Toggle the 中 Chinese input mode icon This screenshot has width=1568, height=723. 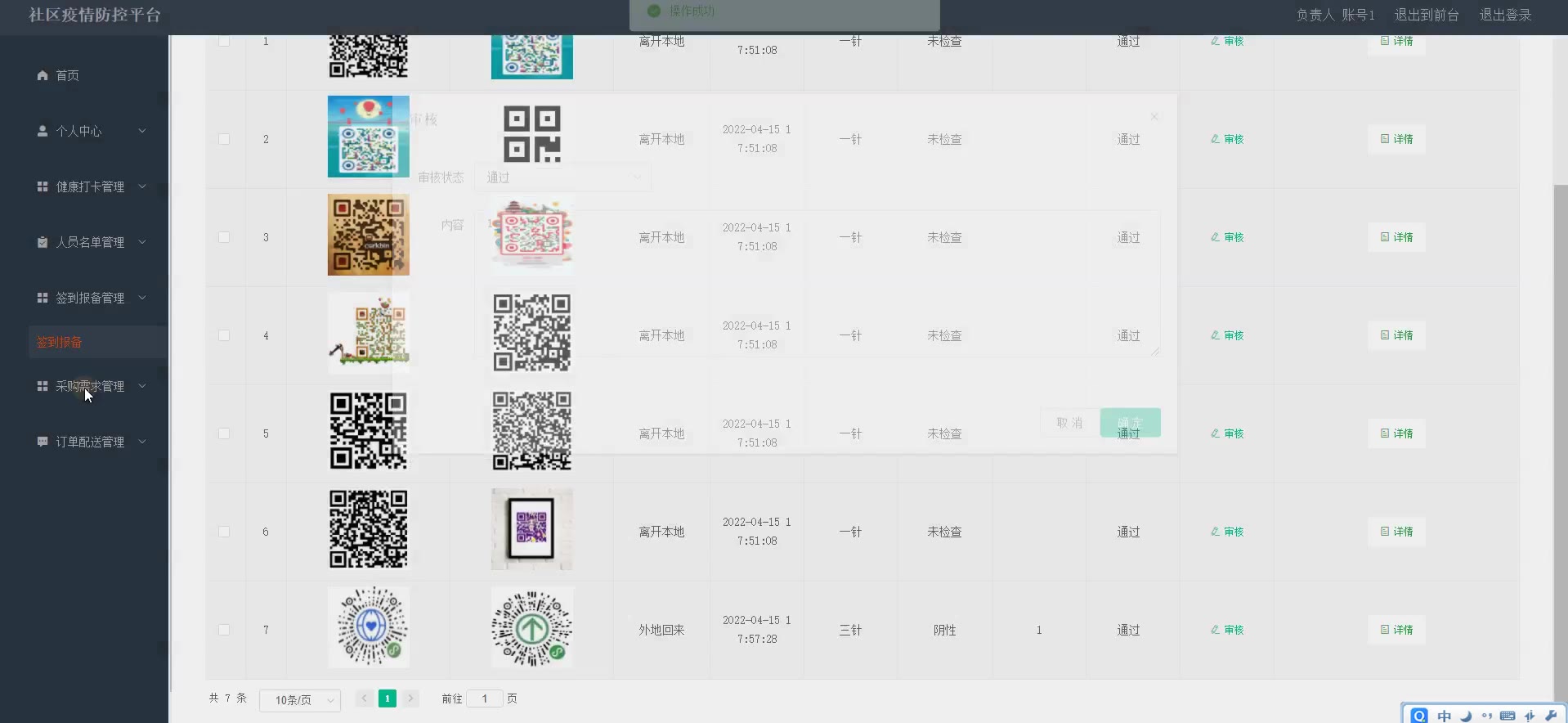click(1445, 716)
